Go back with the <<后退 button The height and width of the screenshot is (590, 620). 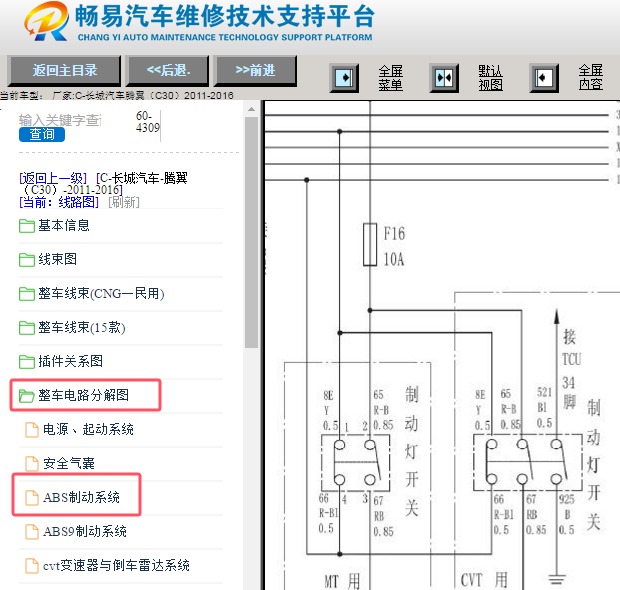[168, 71]
